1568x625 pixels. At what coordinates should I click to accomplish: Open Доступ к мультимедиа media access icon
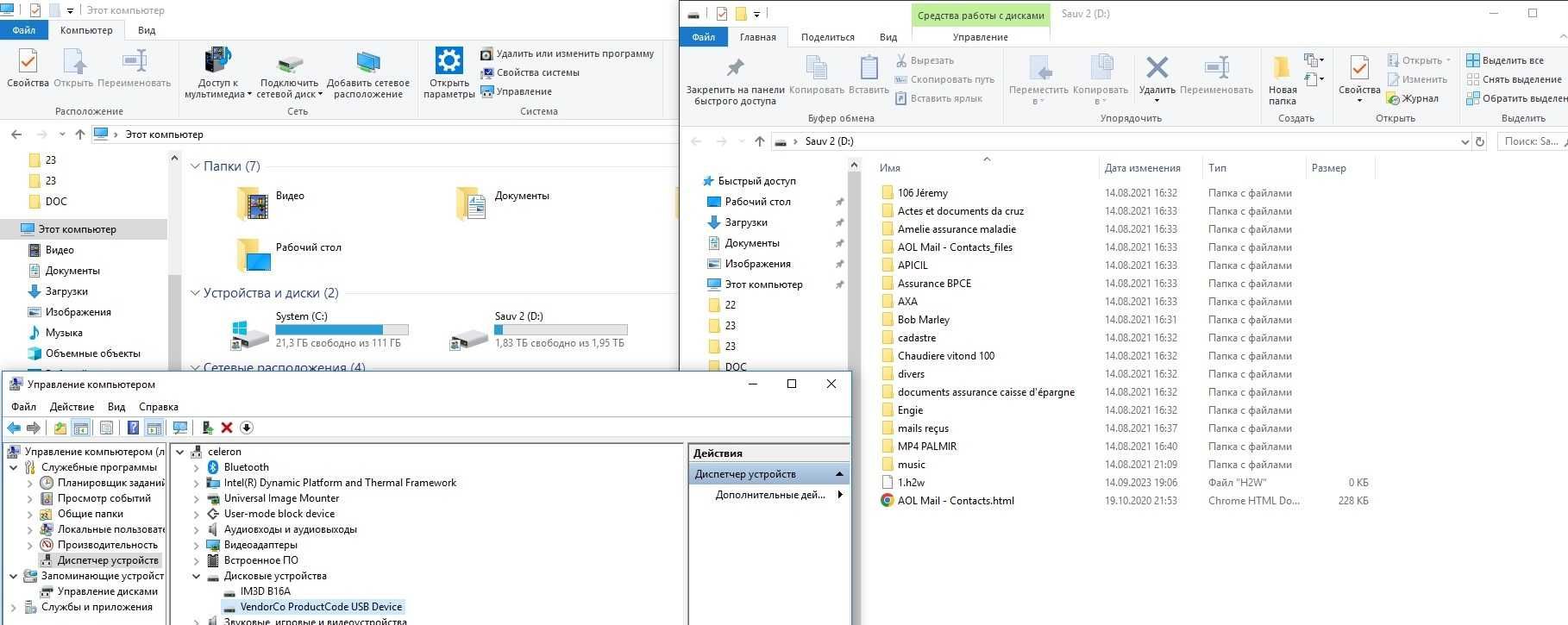pos(217,61)
